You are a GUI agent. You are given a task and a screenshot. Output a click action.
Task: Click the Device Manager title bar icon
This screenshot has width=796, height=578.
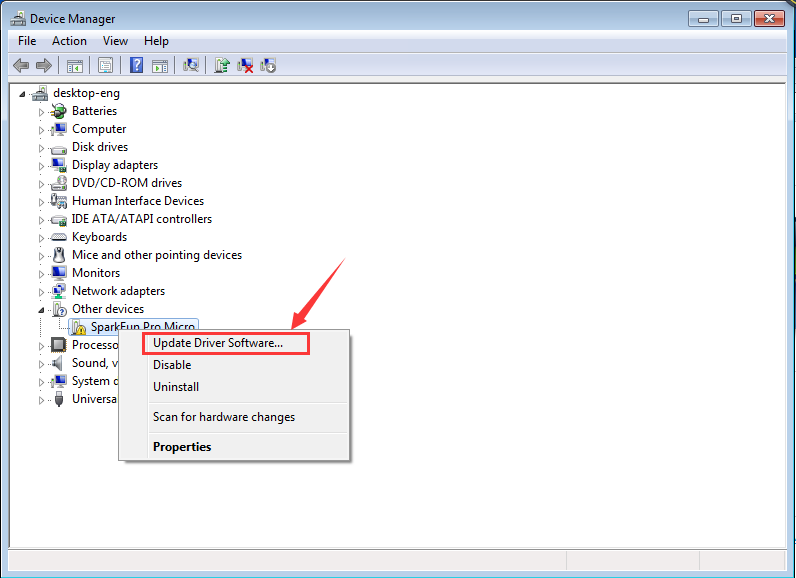(x=18, y=19)
